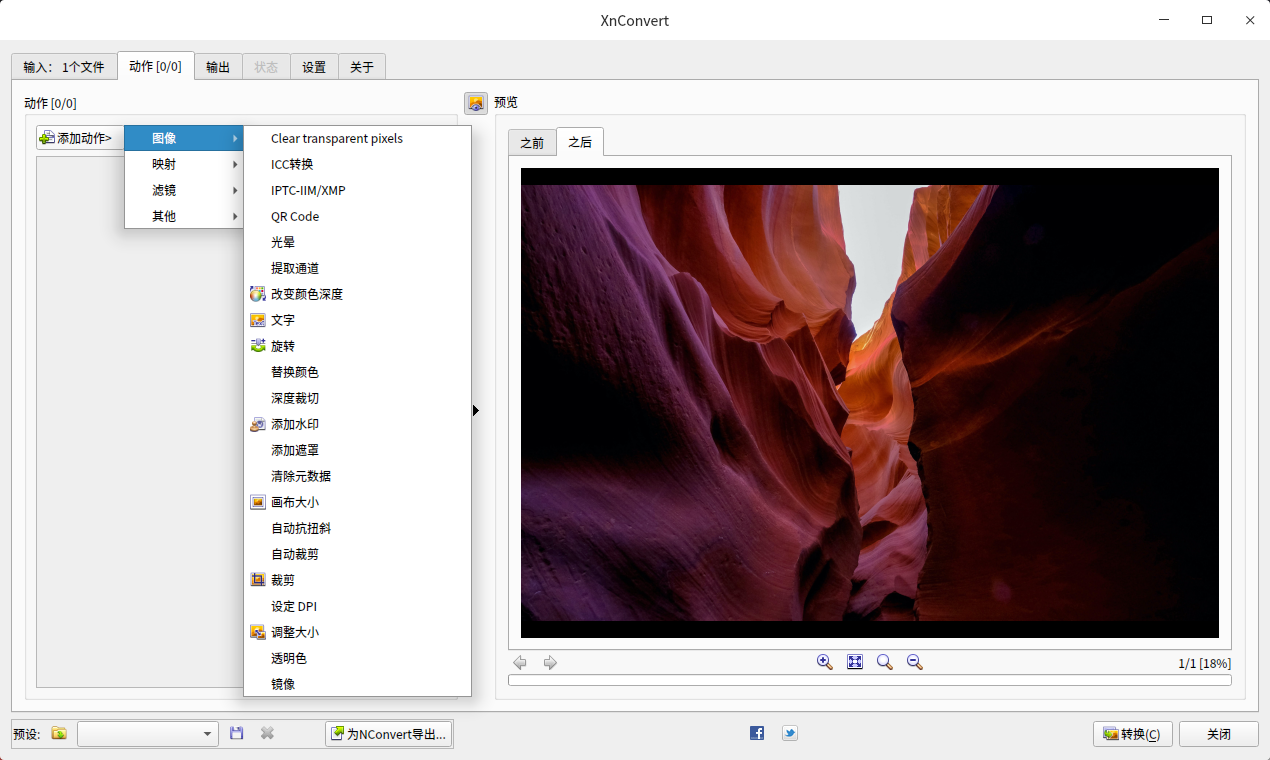Click the preview canyon image
This screenshot has height=760, width=1270.
pyautogui.click(x=869, y=402)
